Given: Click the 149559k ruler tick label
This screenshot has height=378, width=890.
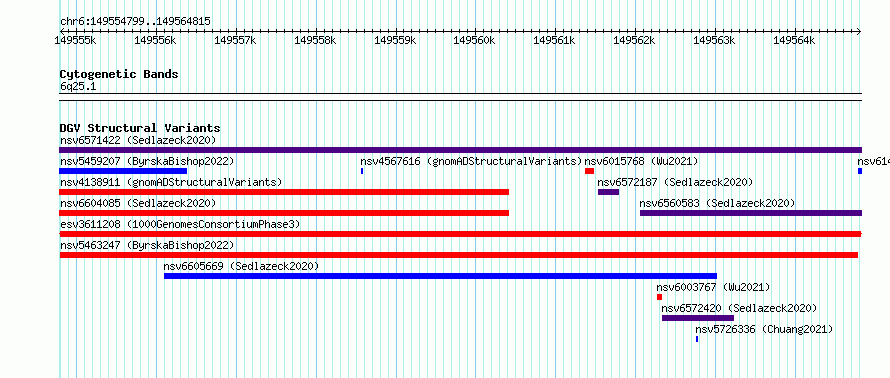Looking at the screenshot, I should tap(396, 40).
